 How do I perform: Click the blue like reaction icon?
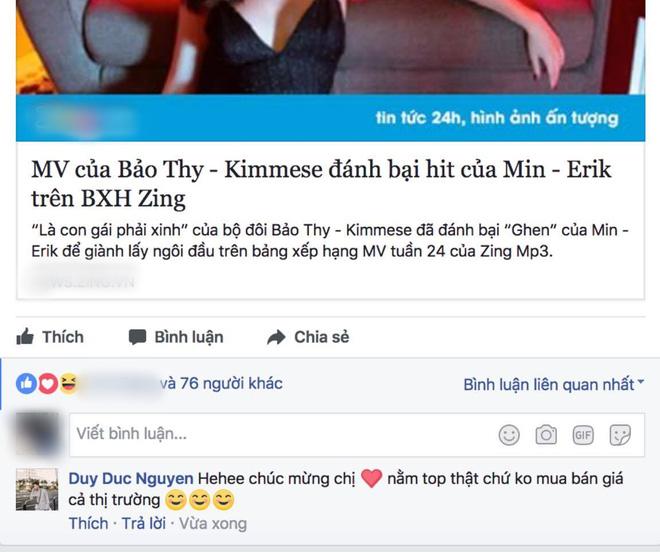(x=27, y=384)
